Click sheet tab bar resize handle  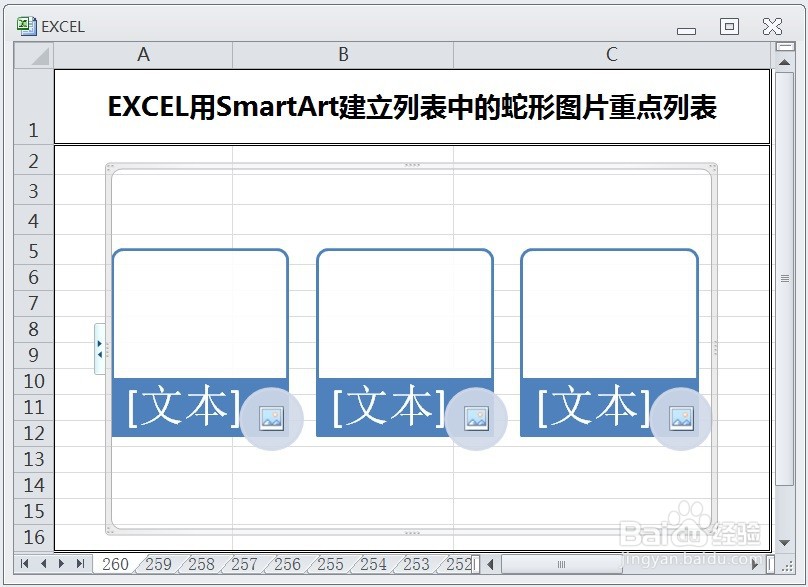tap(476, 564)
